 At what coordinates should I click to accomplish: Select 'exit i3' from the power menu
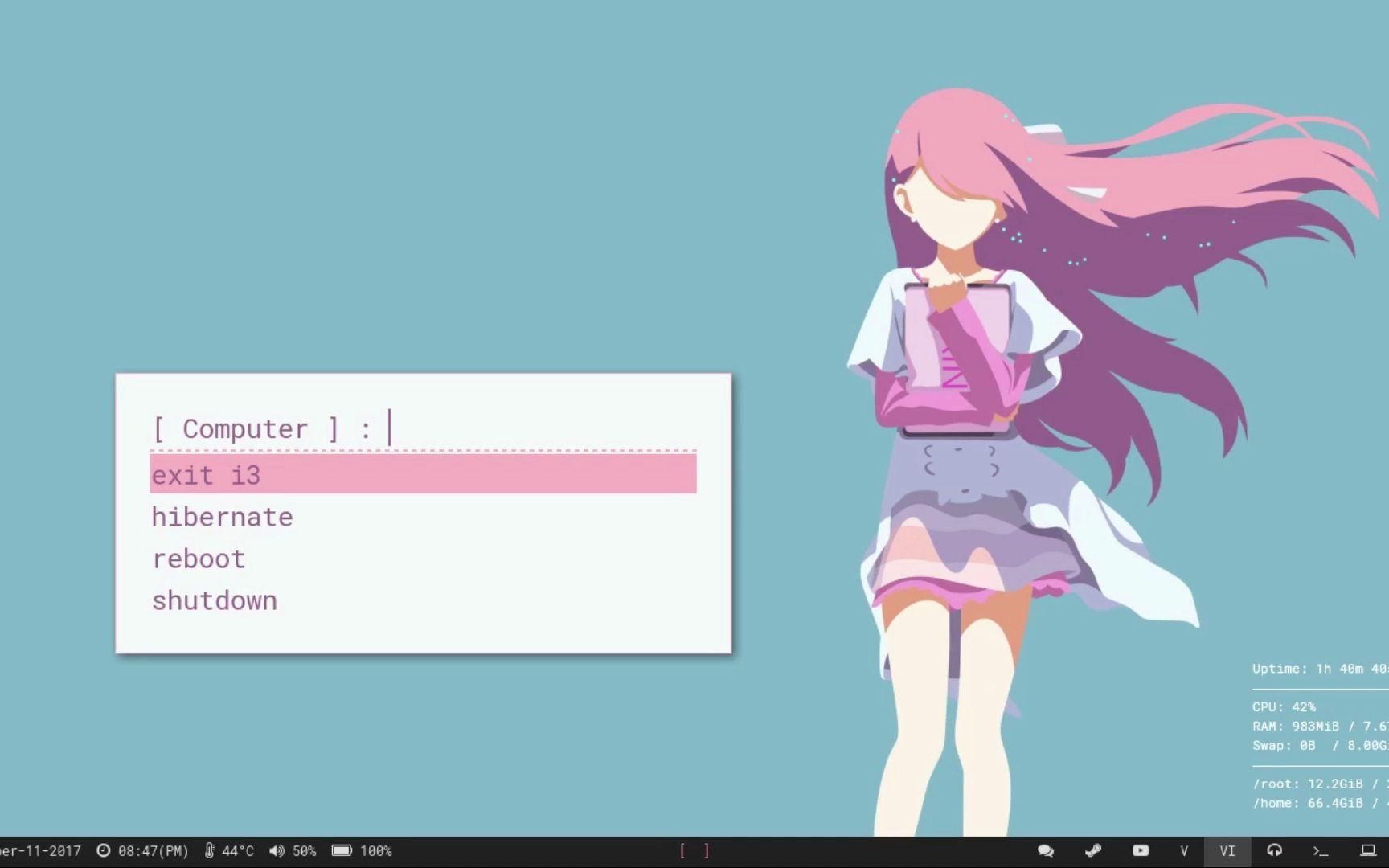207,475
